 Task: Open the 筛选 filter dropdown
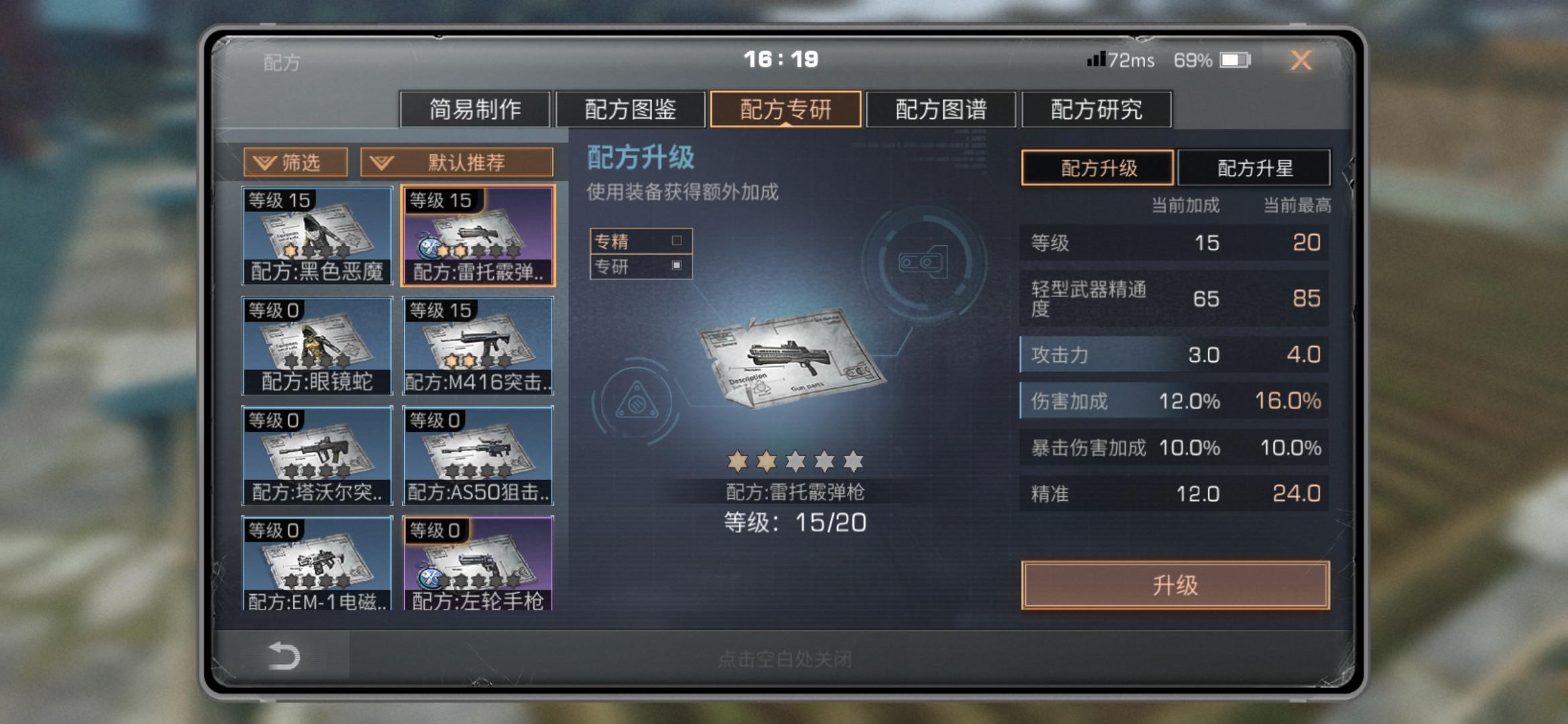296,162
